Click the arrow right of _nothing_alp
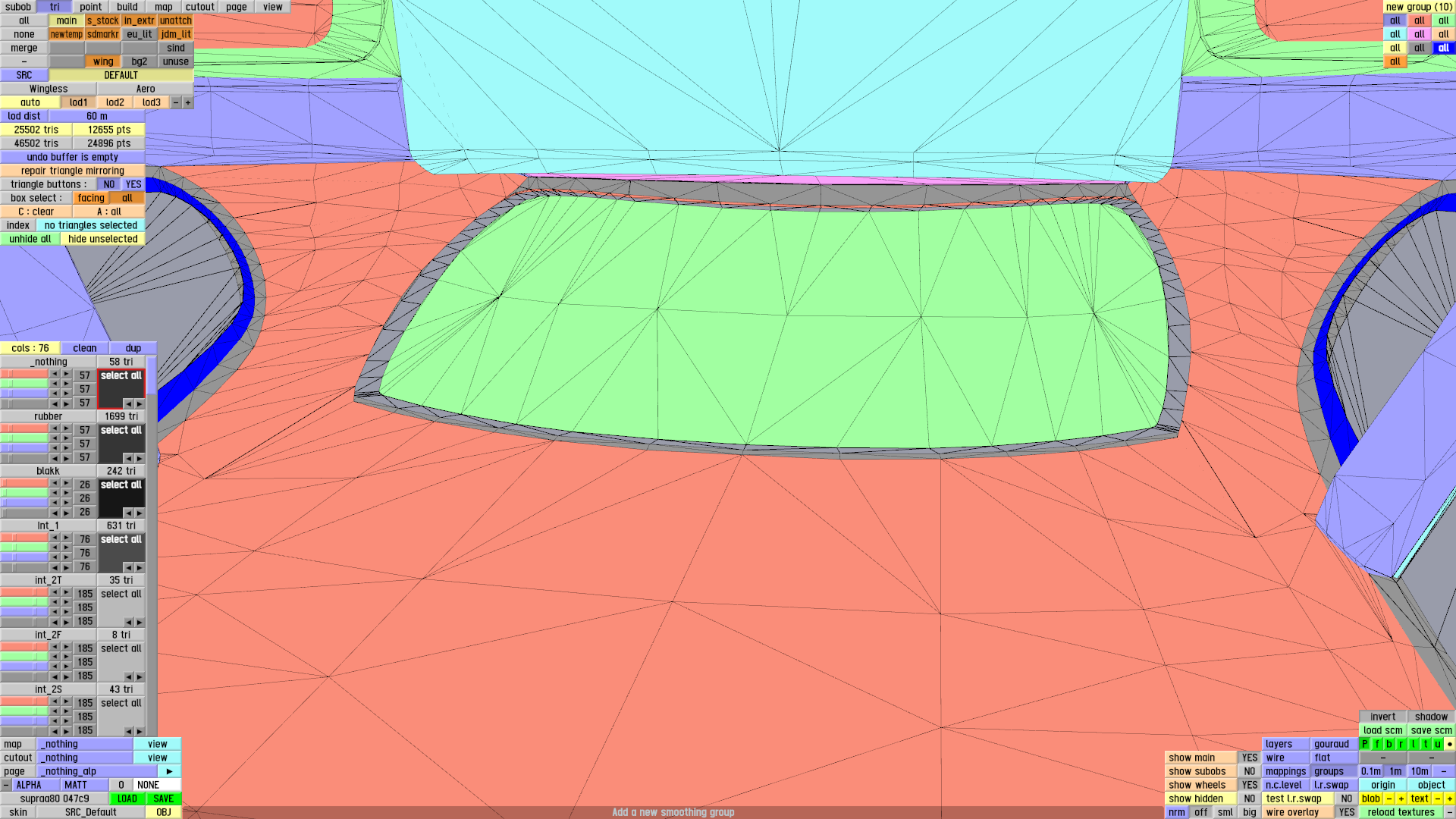Image resolution: width=1456 pixels, height=819 pixels. [x=169, y=771]
